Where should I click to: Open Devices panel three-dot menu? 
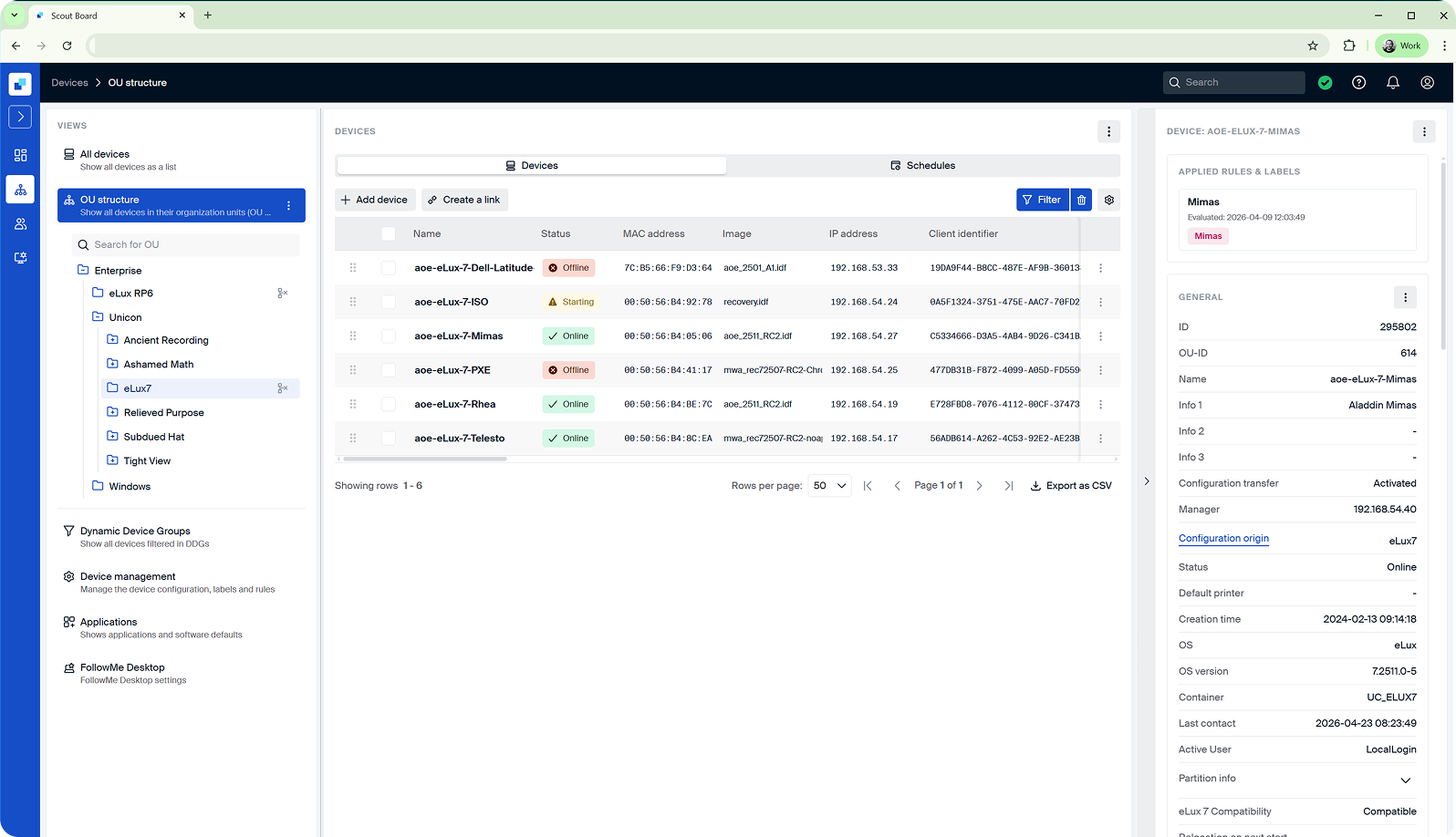point(1109,131)
